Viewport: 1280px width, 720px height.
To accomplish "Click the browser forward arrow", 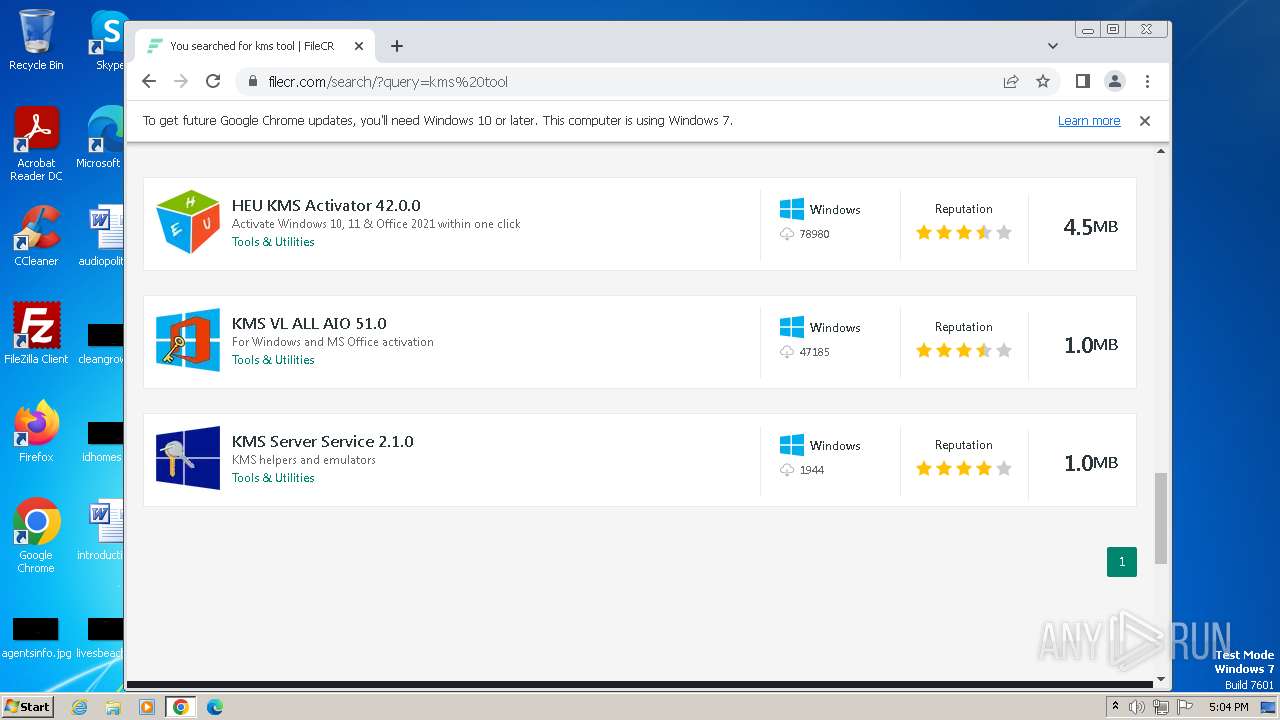I will tap(181, 81).
